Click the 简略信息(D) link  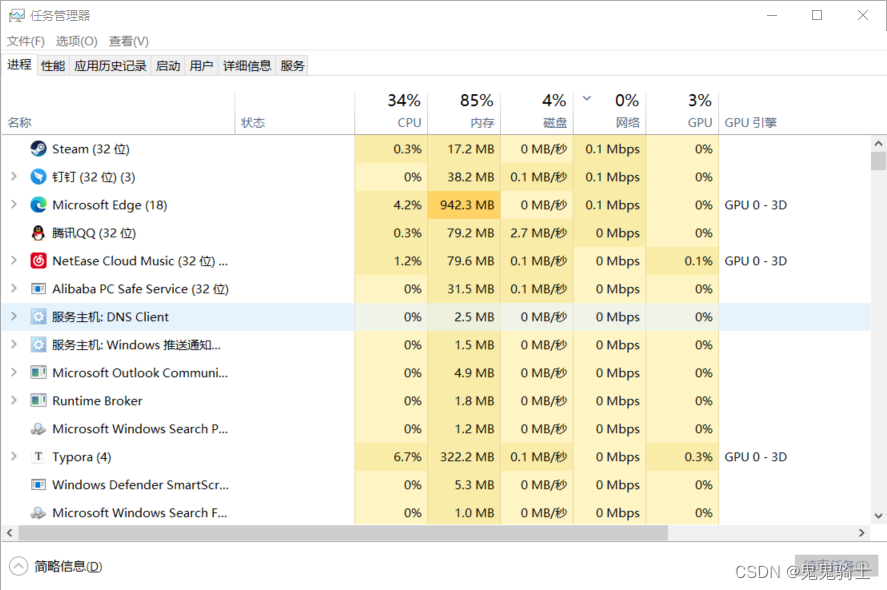coord(68,566)
